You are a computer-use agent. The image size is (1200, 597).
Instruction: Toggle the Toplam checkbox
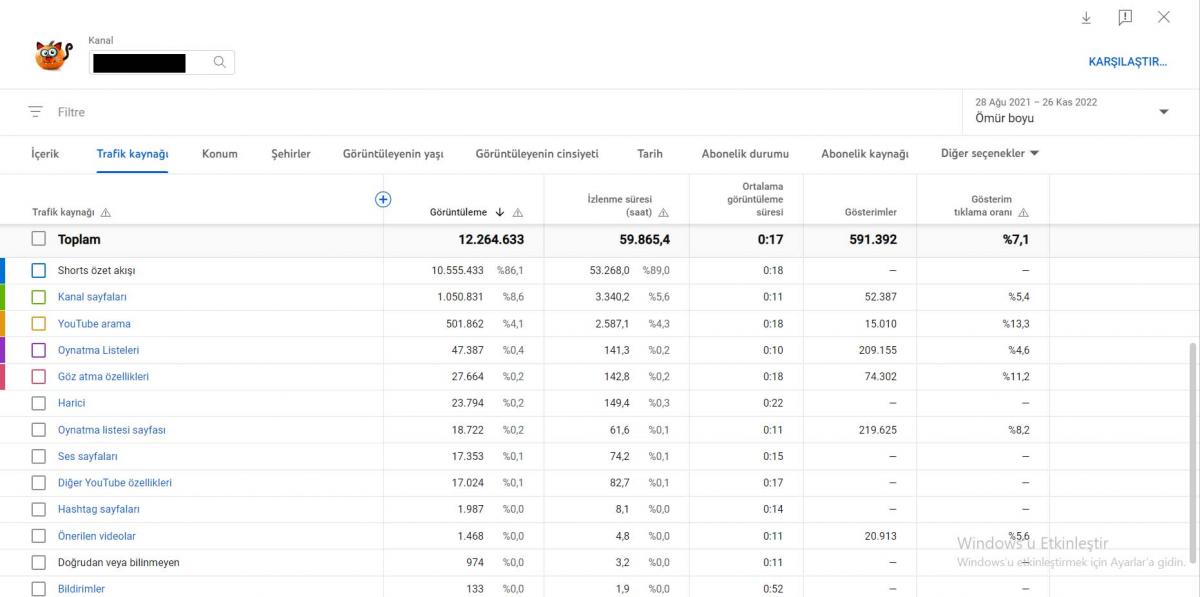(x=38, y=239)
